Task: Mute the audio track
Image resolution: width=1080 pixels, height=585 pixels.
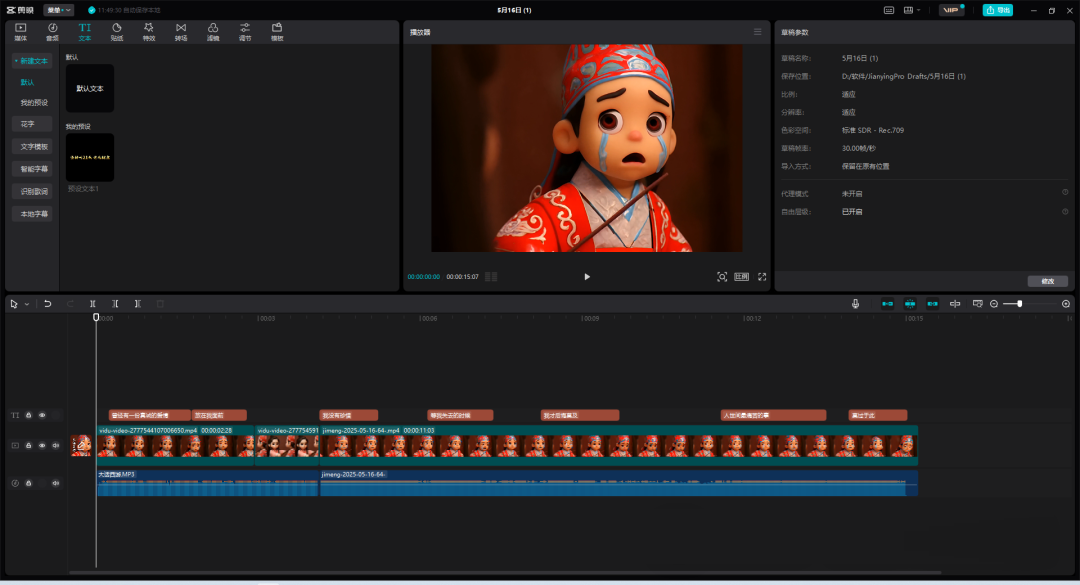Action: [x=56, y=483]
